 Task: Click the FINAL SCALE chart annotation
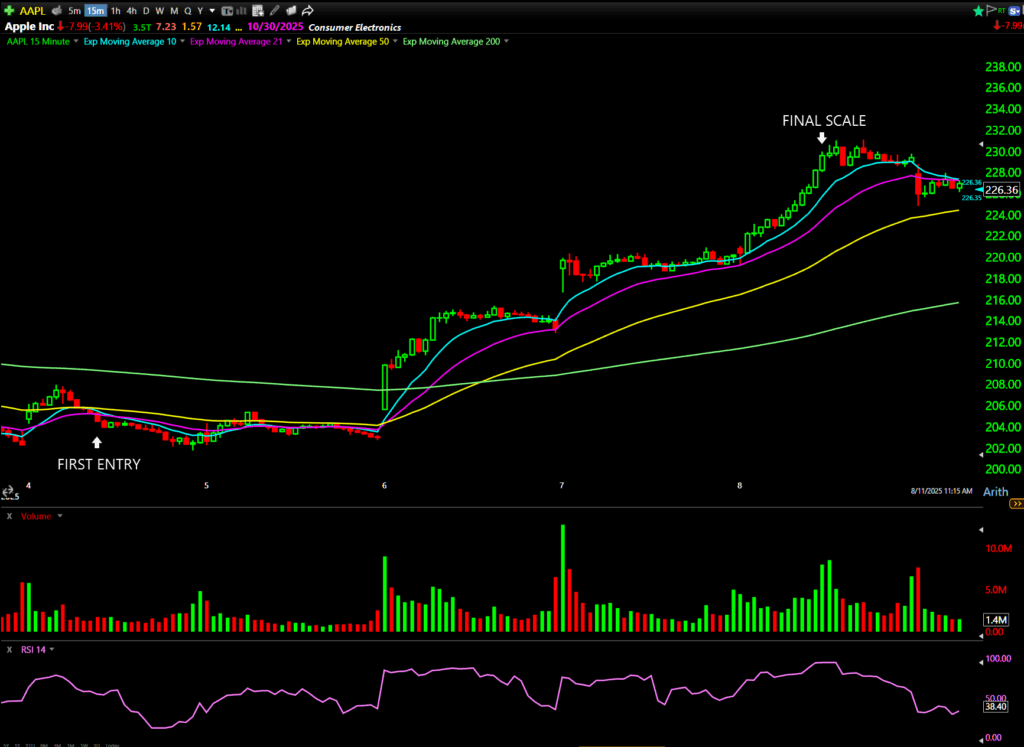(823, 120)
